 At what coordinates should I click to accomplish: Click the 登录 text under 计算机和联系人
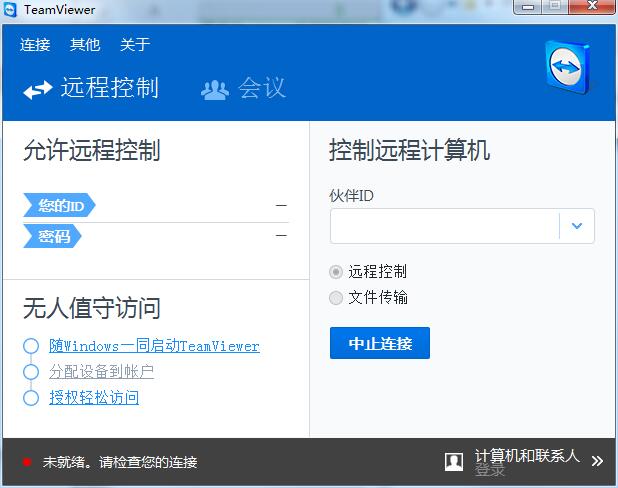[490, 470]
